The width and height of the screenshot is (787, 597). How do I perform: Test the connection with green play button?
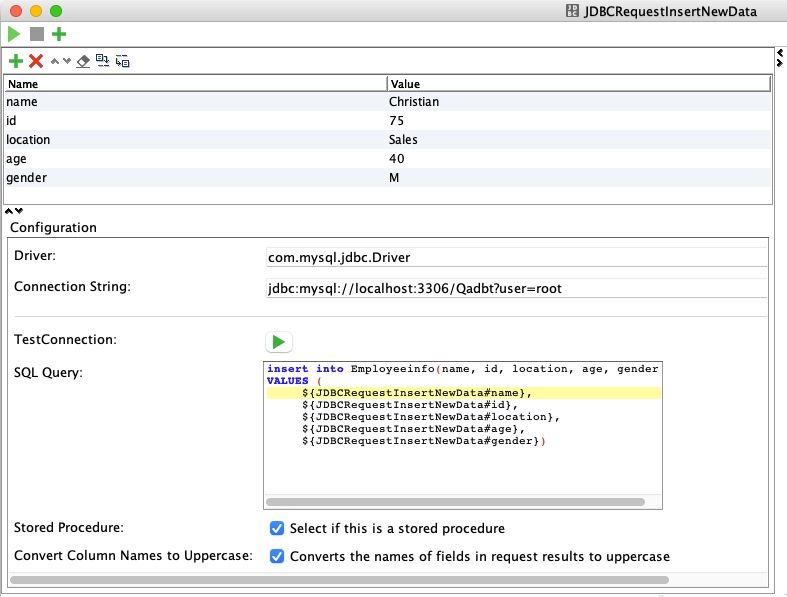click(278, 341)
